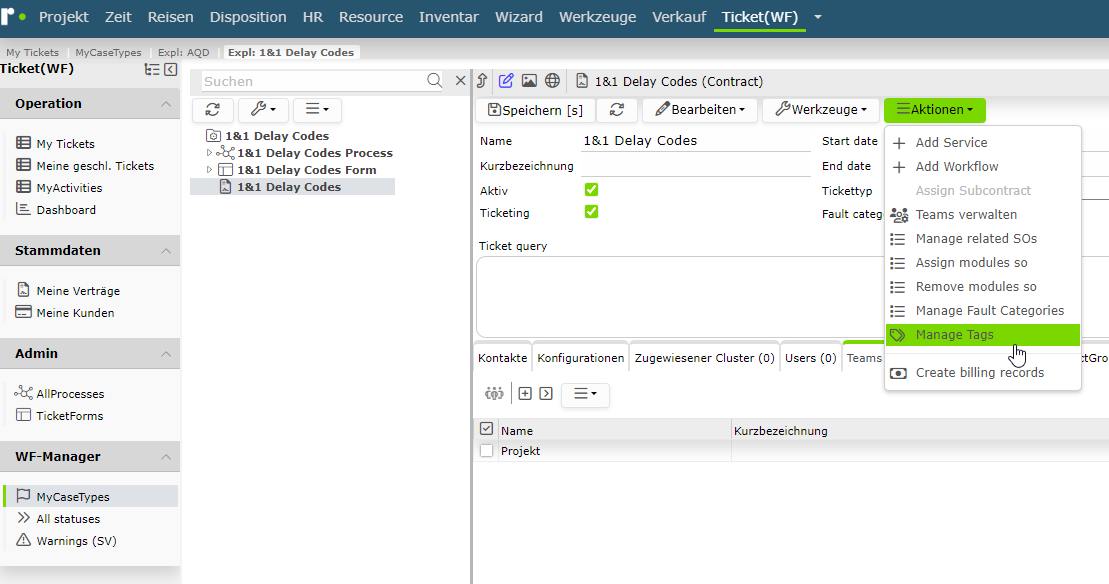Refresh the tree with the reload icon
Viewport: 1109px width, 584px height.
(x=212, y=110)
